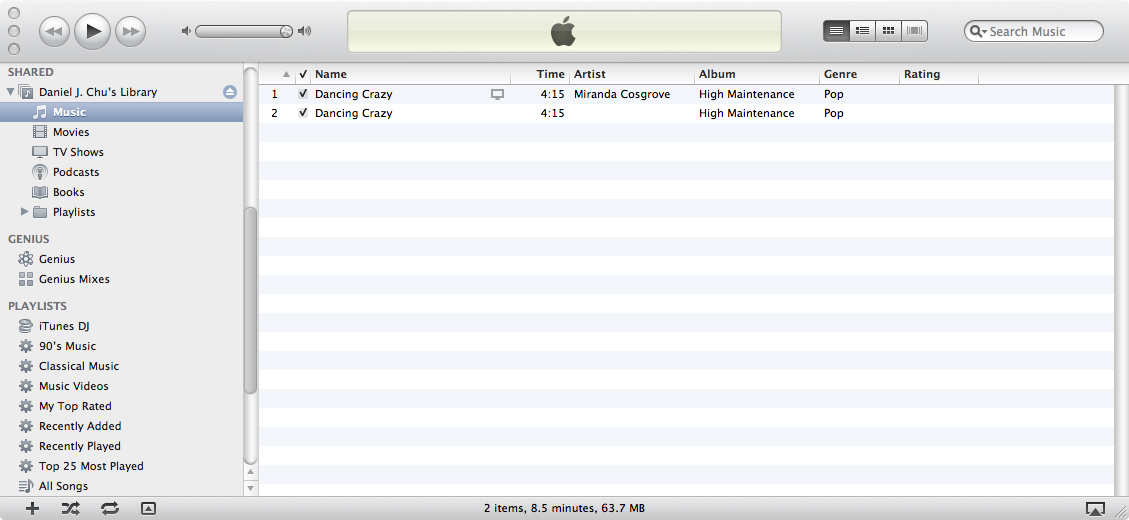
Task: Click the checkmark column header
Action: tap(303, 74)
